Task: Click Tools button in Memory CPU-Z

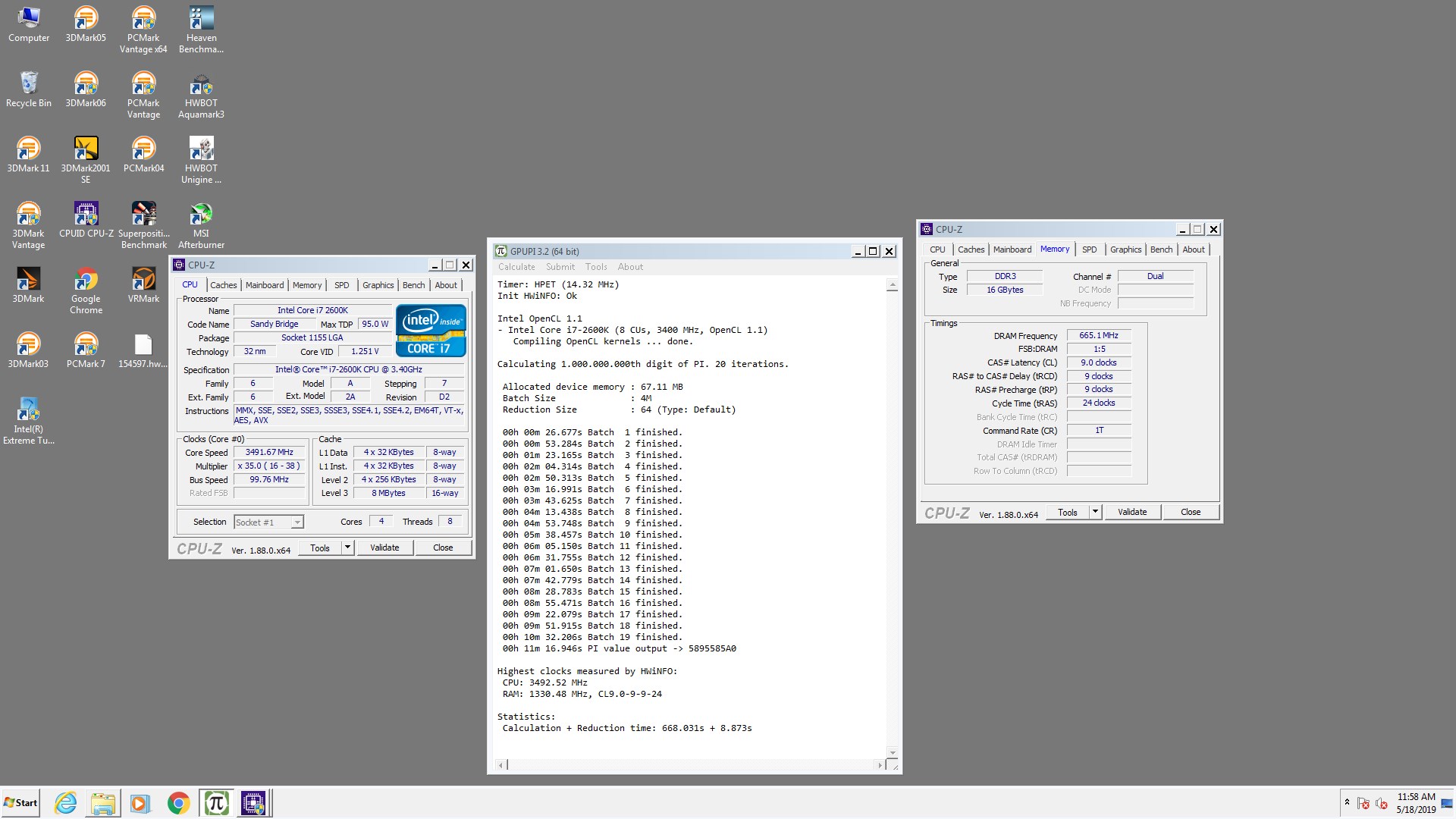Action: tap(1068, 512)
